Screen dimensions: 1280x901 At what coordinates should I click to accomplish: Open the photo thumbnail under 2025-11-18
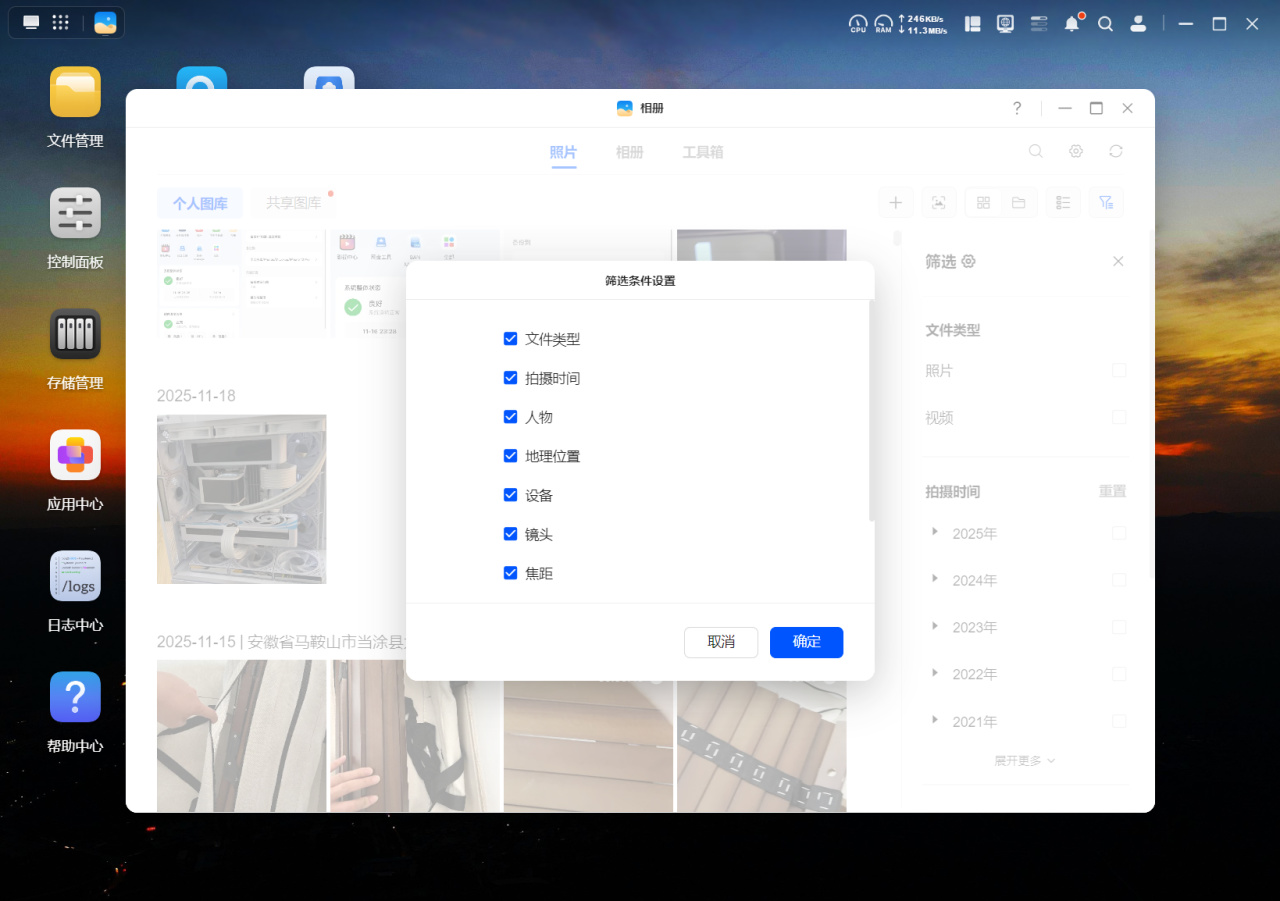tap(242, 499)
